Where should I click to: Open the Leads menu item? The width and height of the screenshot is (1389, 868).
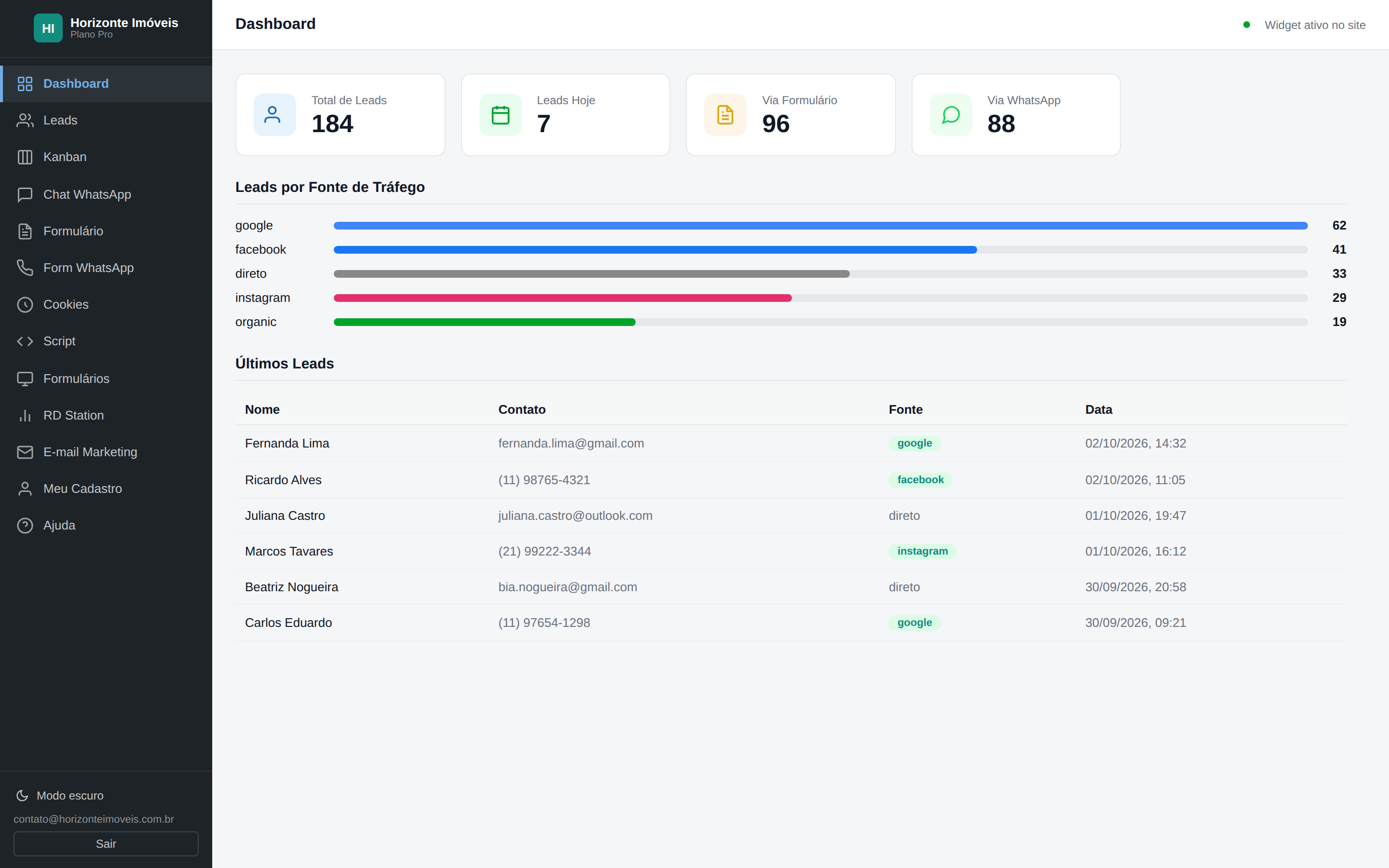[106, 121]
